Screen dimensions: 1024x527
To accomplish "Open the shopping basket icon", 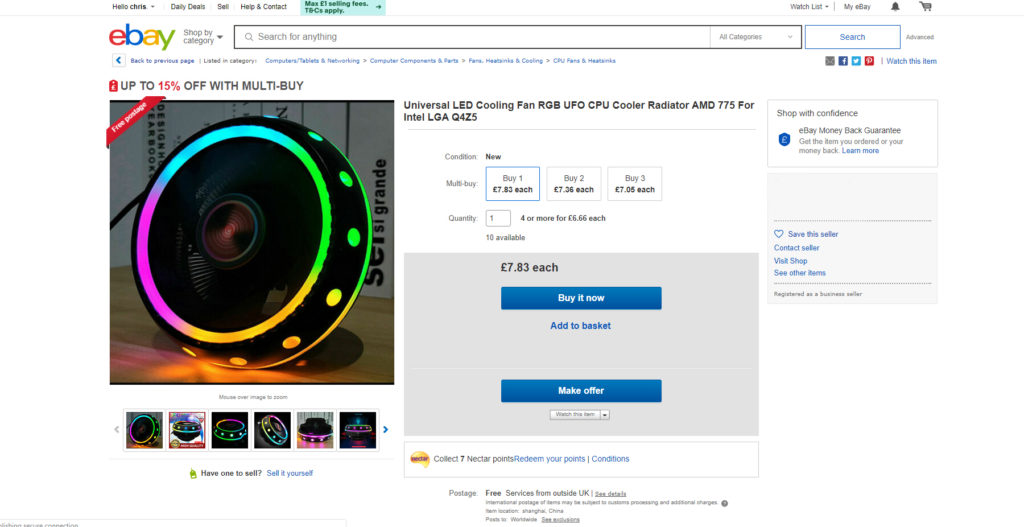I will tap(925, 7).
